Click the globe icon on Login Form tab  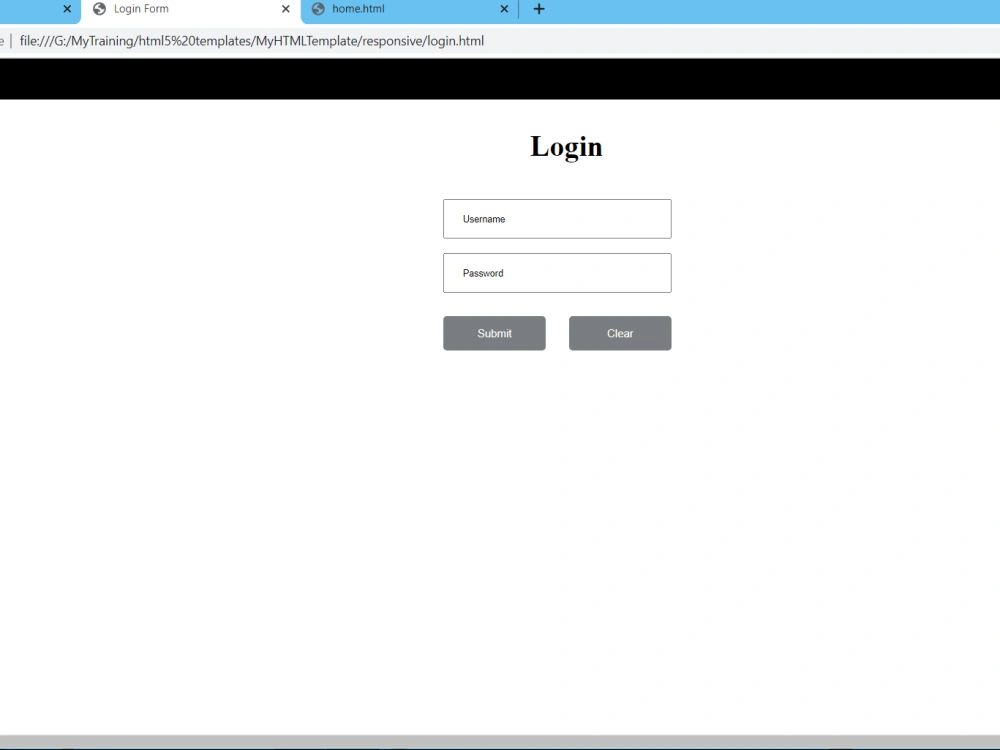pos(99,9)
